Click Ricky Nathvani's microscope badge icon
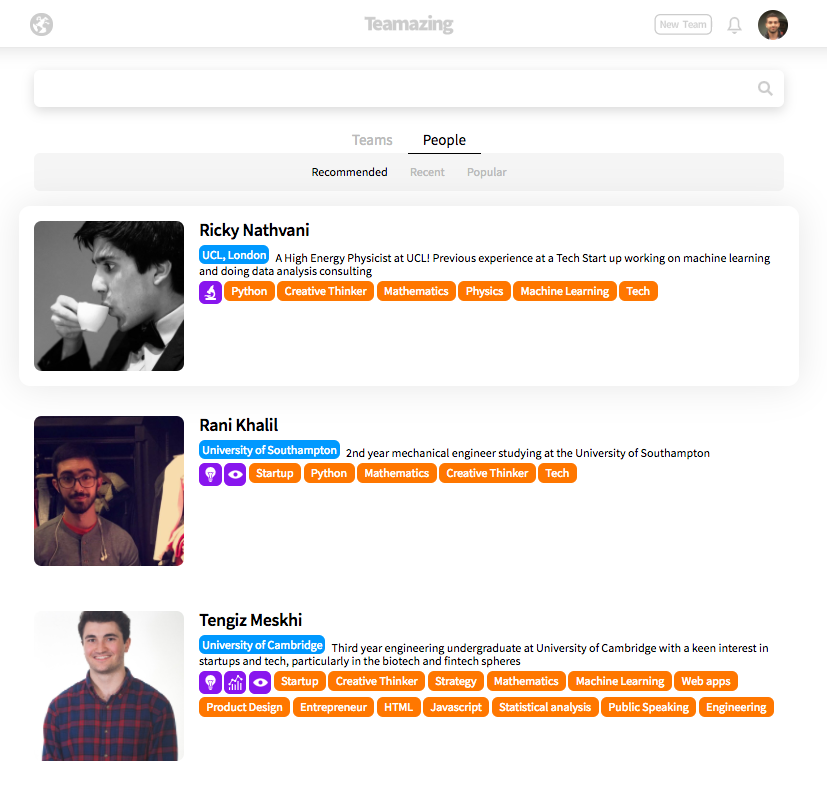Viewport: 827px width, 797px height. click(210, 292)
